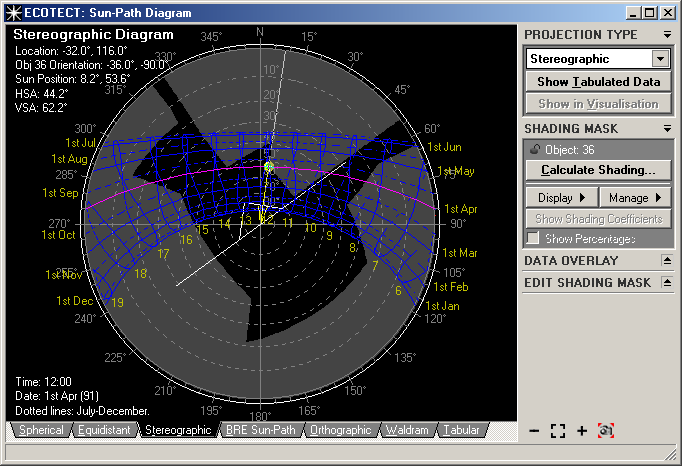Click the hour 19 marker on sun path

pos(117,302)
